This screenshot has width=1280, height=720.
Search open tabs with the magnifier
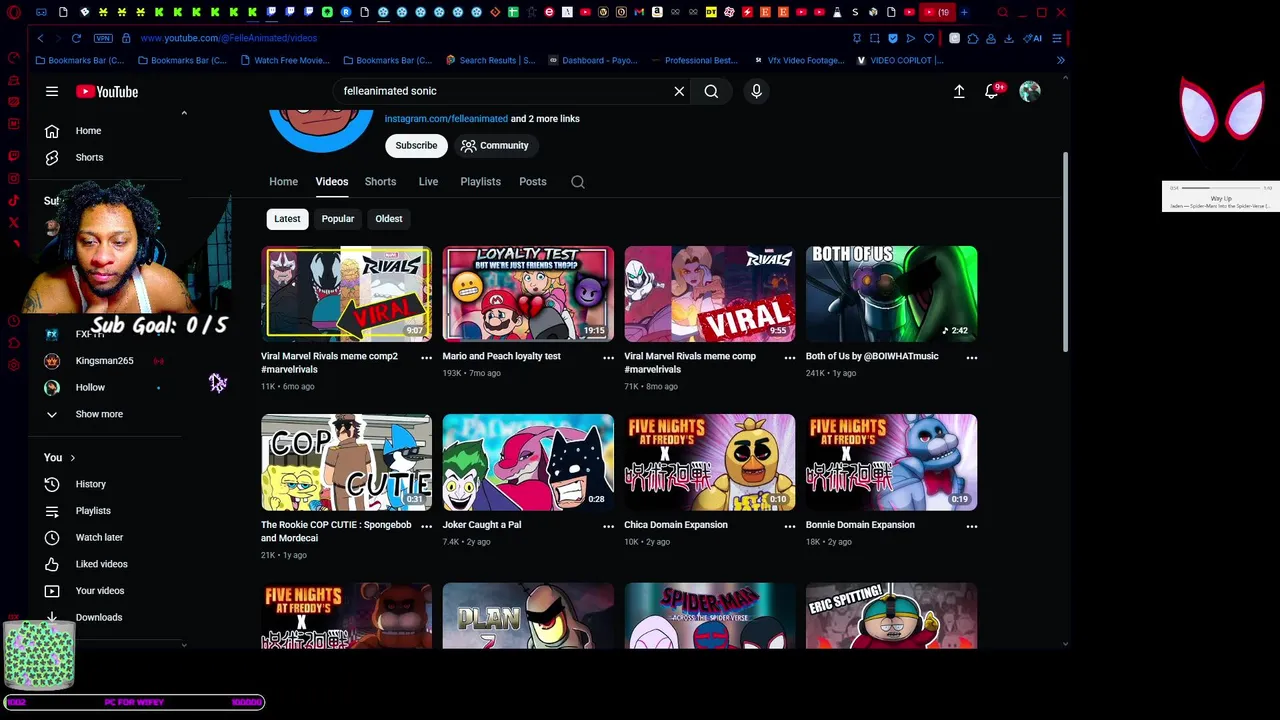pos(1002,12)
